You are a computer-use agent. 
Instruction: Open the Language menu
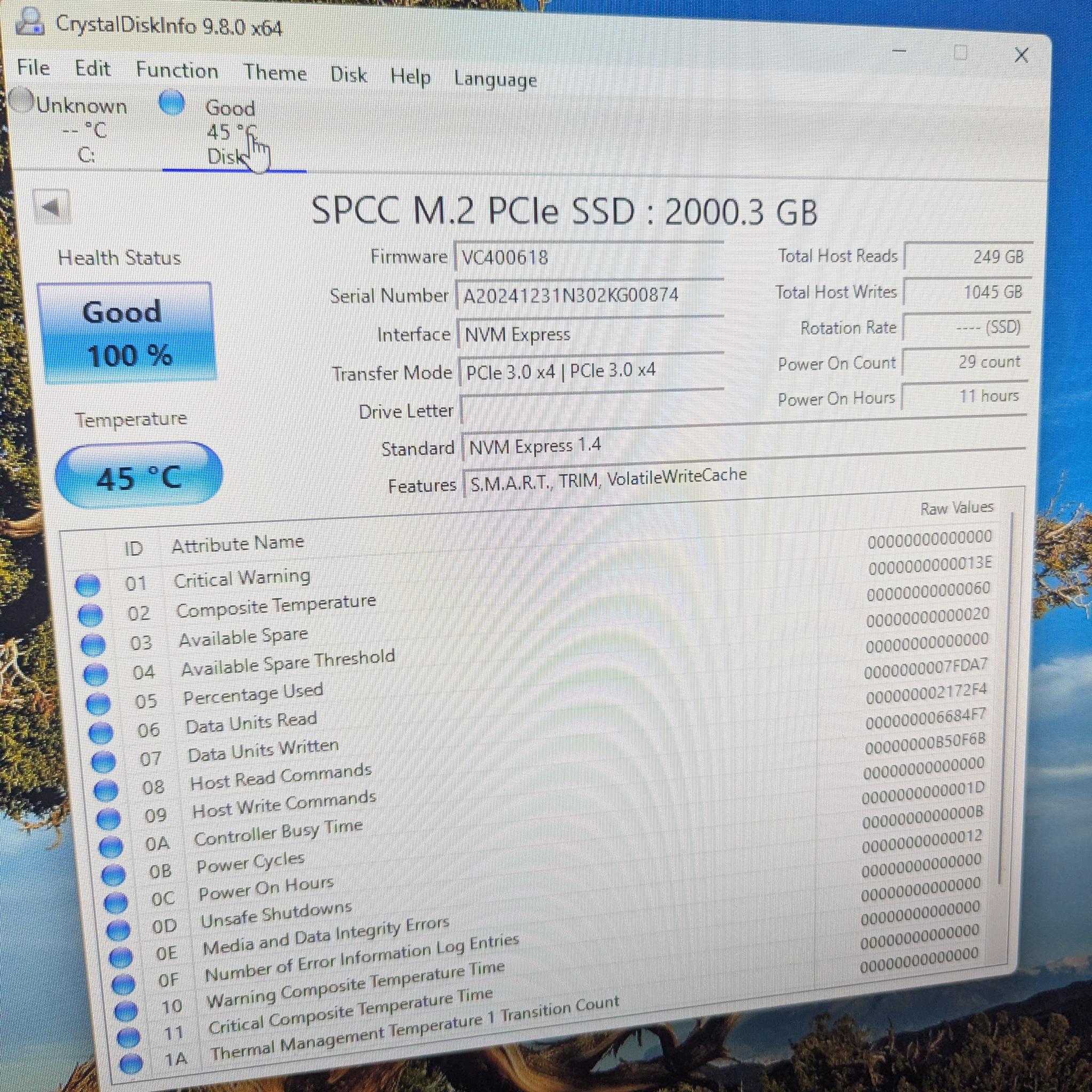click(495, 79)
